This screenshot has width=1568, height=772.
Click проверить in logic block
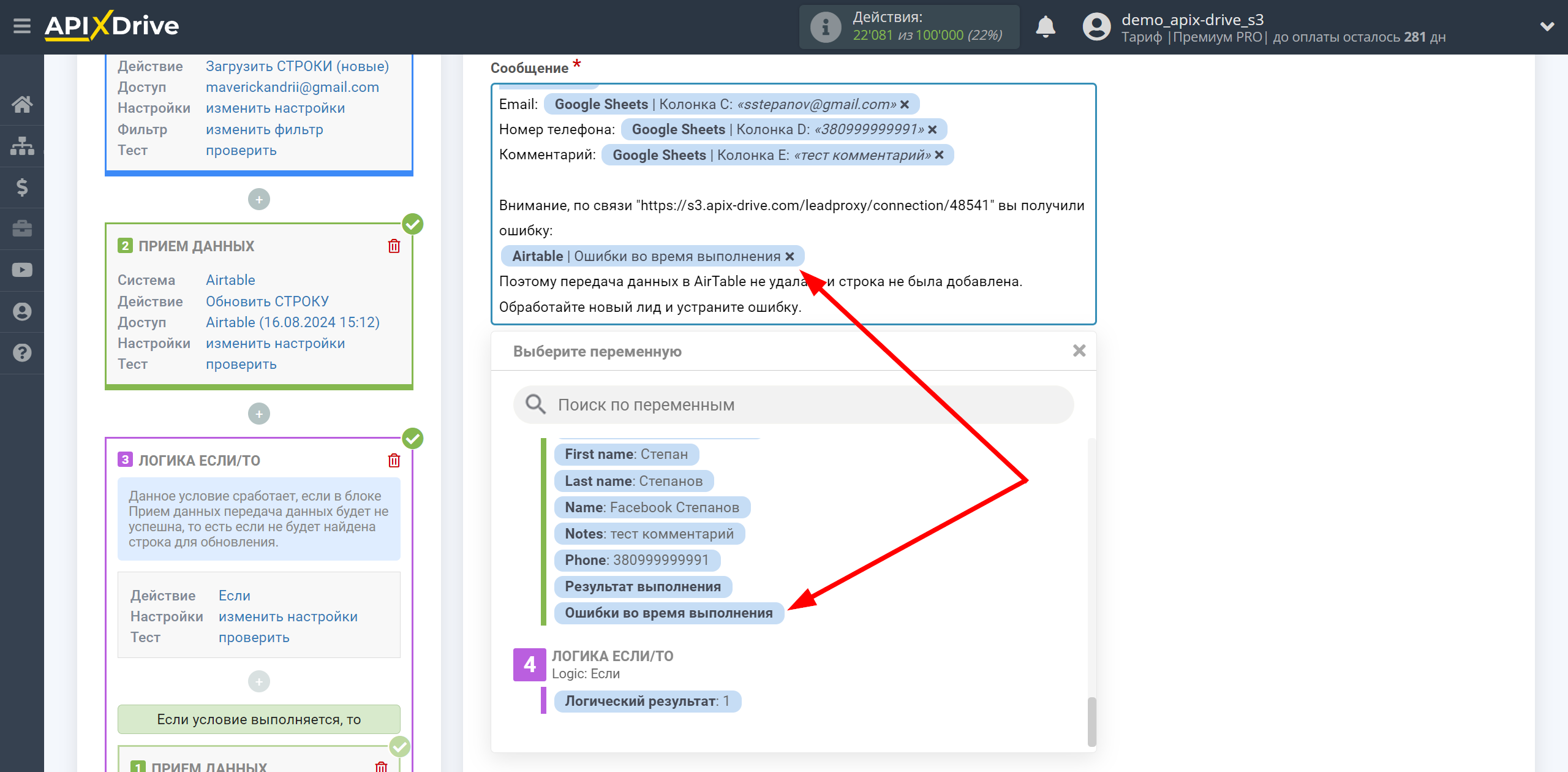click(254, 637)
